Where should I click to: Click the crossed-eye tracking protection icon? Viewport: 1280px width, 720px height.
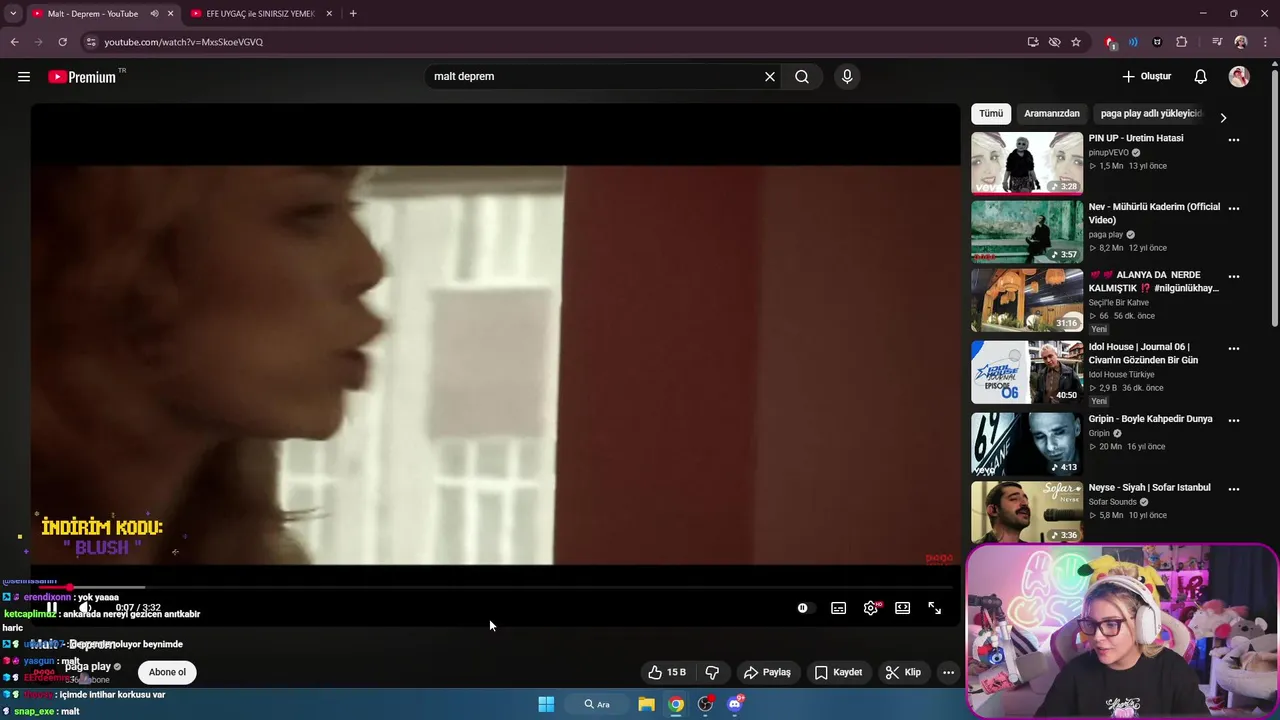pos(1054,42)
